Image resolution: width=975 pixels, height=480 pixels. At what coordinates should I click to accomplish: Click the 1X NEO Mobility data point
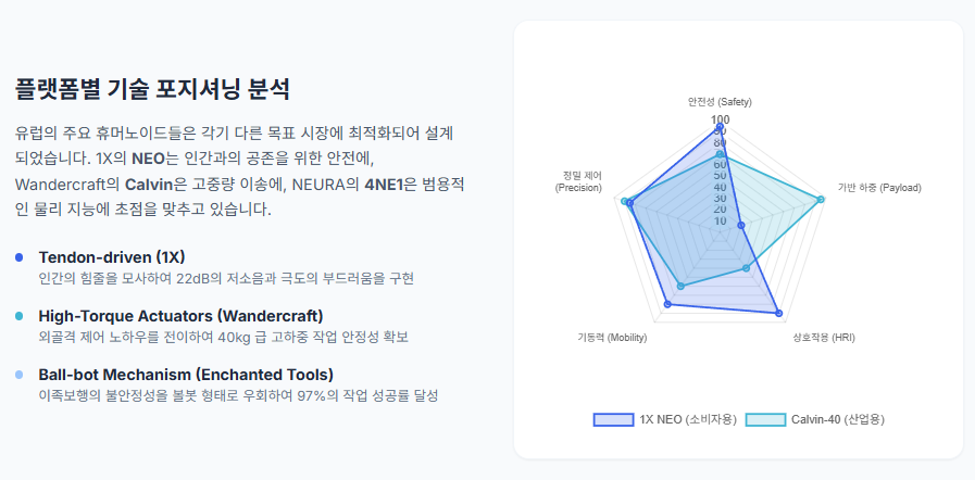(x=668, y=304)
